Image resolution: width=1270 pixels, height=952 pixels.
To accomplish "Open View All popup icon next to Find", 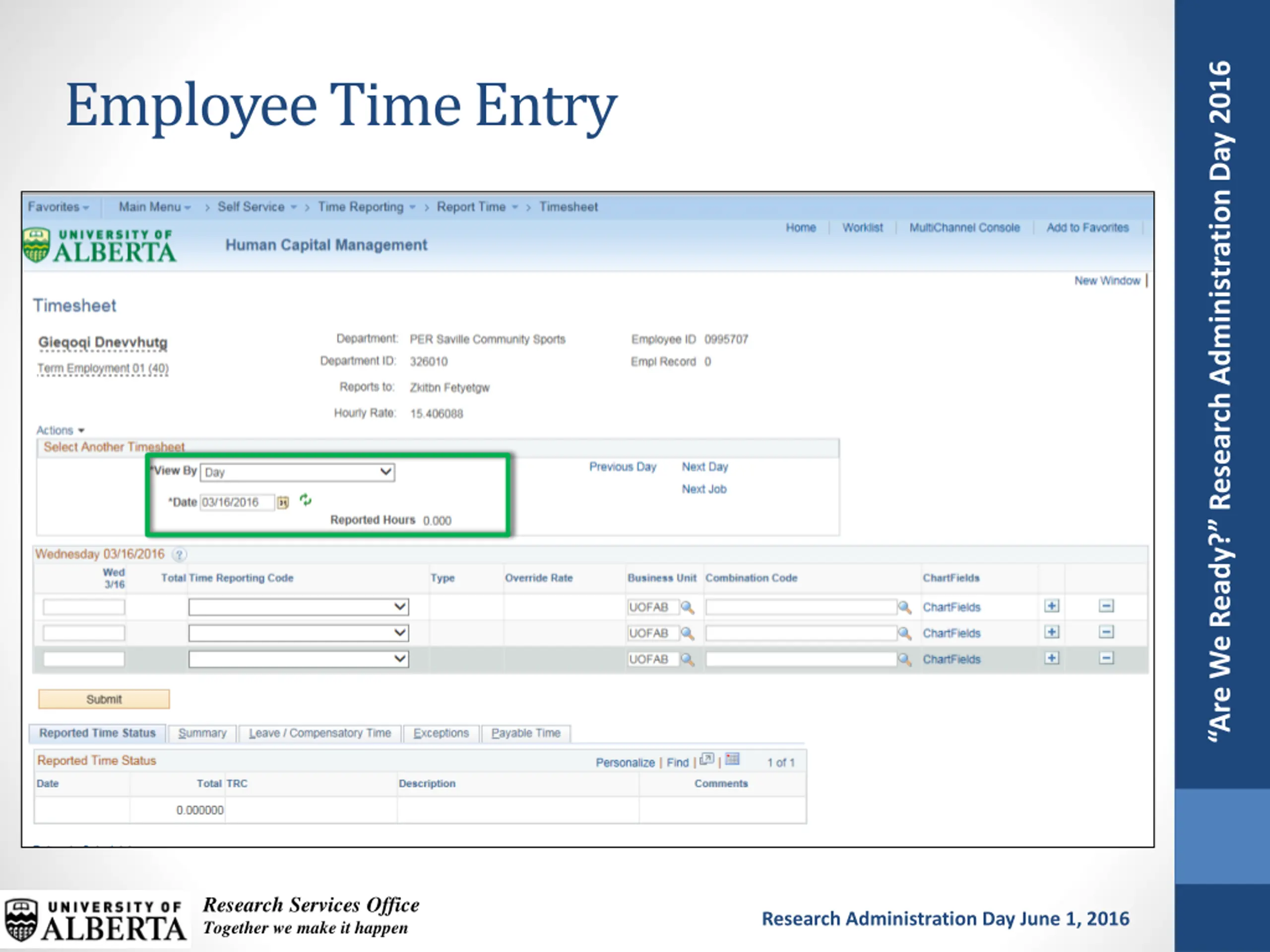I will (x=707, y=760).
